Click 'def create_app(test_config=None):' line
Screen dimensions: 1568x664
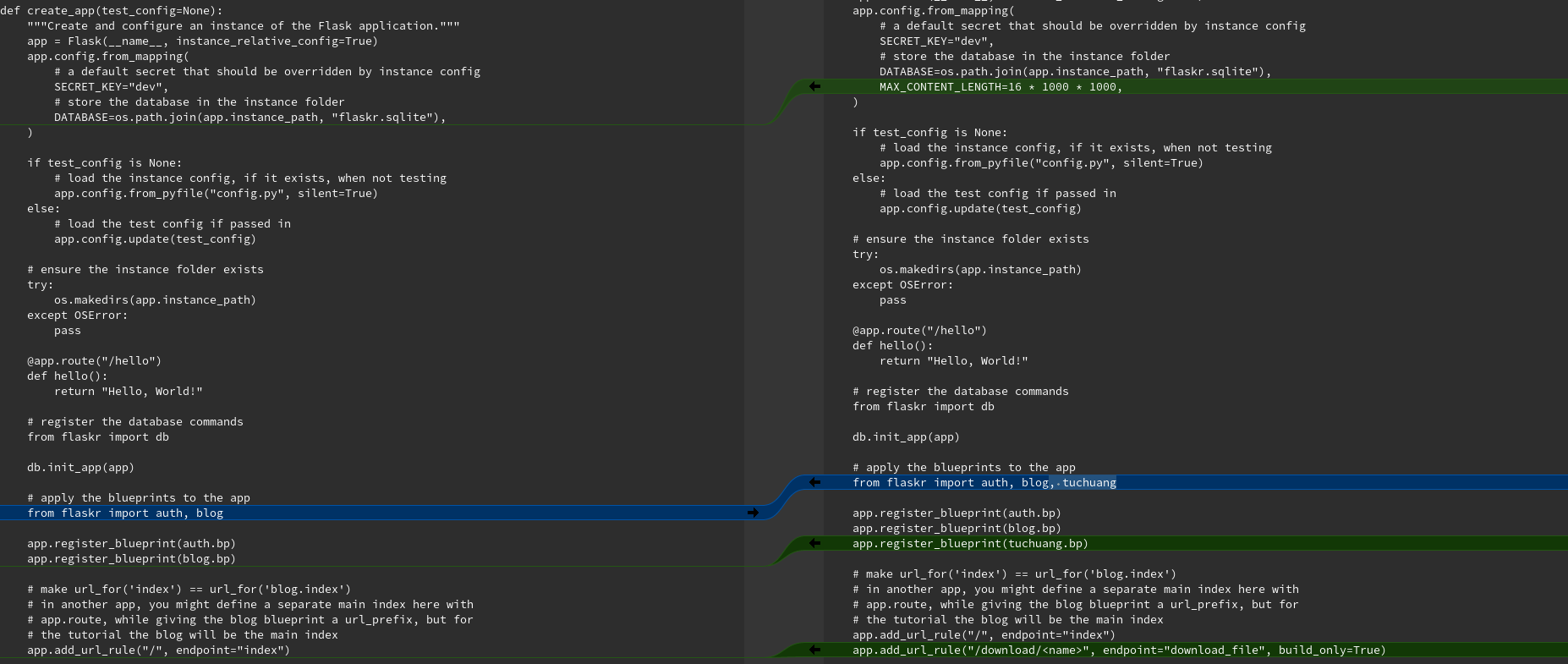click(112, 10)
